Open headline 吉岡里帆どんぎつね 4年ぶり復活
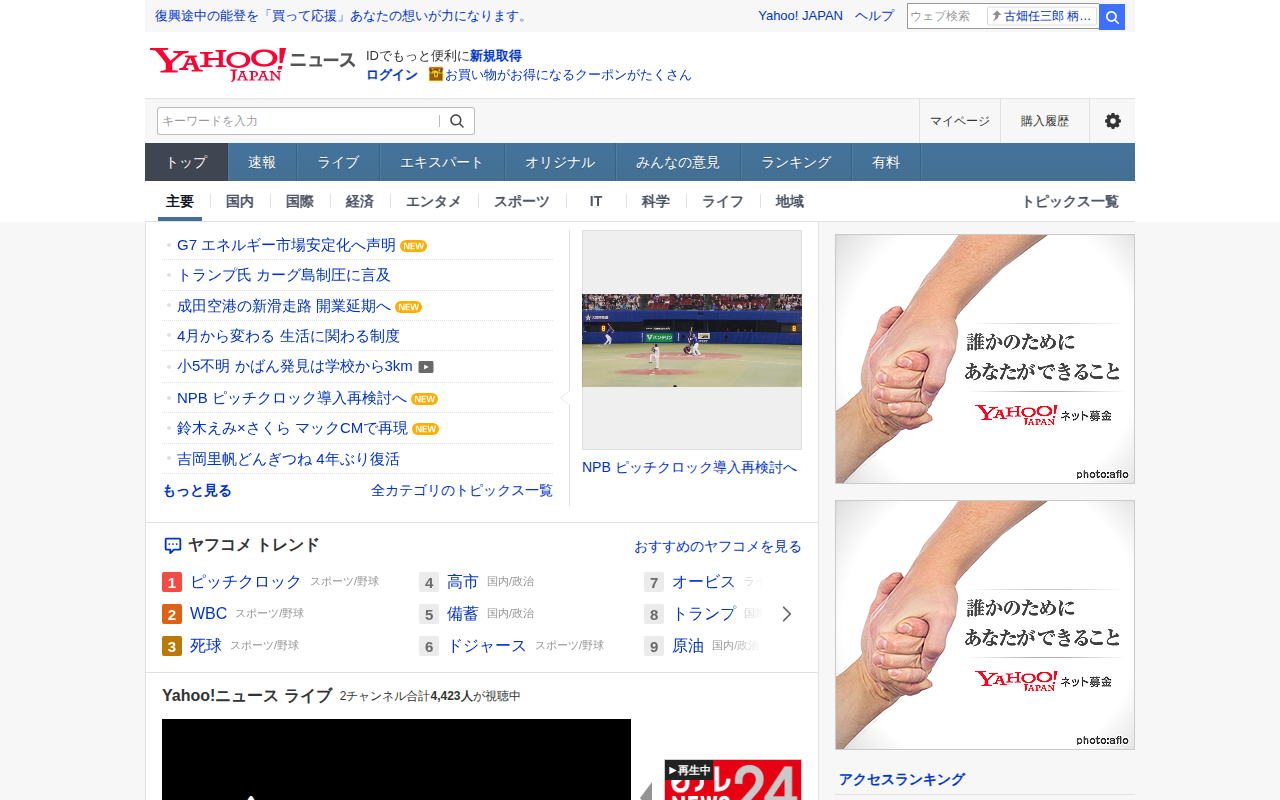1280x800 pixels. click(288, 459)
